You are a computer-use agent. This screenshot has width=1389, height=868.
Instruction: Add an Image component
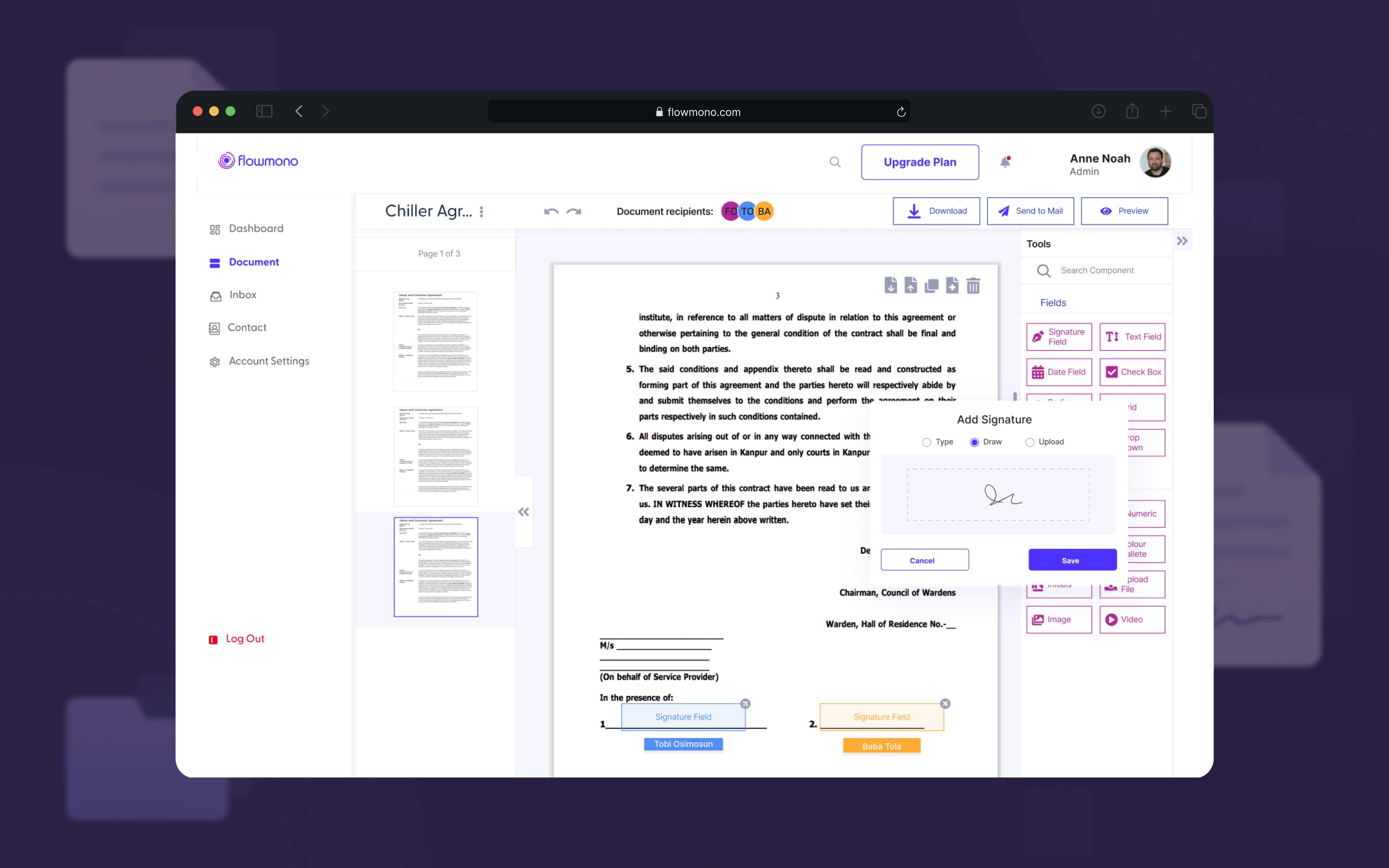coord(1059,620)
